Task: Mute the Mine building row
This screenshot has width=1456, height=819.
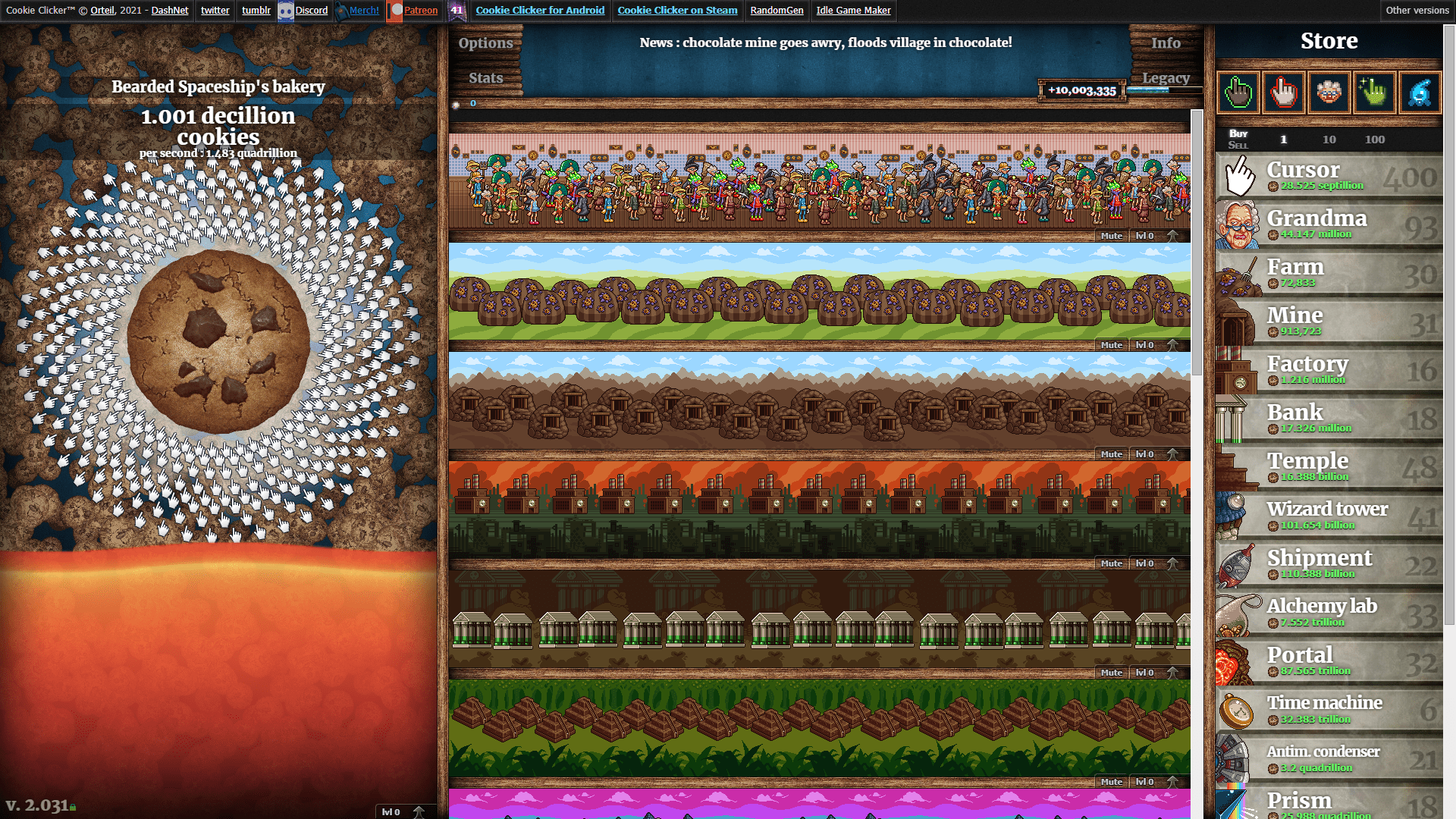Action: click(1111, 454)
